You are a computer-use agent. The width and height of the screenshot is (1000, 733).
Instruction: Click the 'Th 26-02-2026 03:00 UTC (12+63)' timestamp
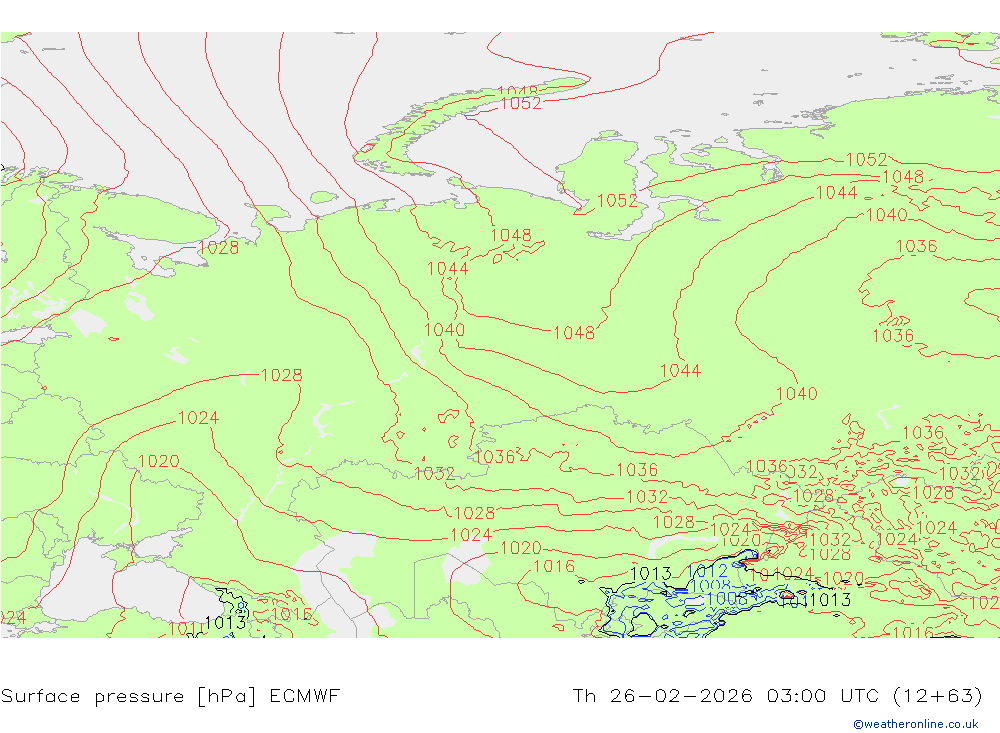click(777, 695)
